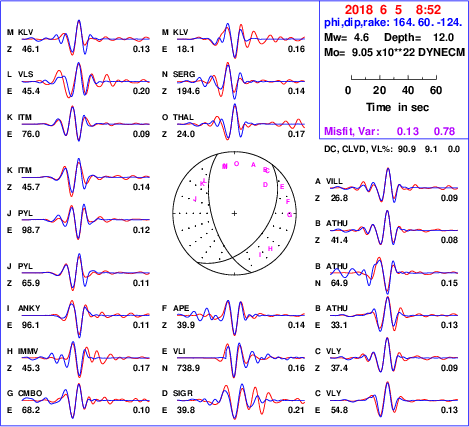469x427 pixels.
Task: Select station marker O on the beachball
Action: coord(236,164)
